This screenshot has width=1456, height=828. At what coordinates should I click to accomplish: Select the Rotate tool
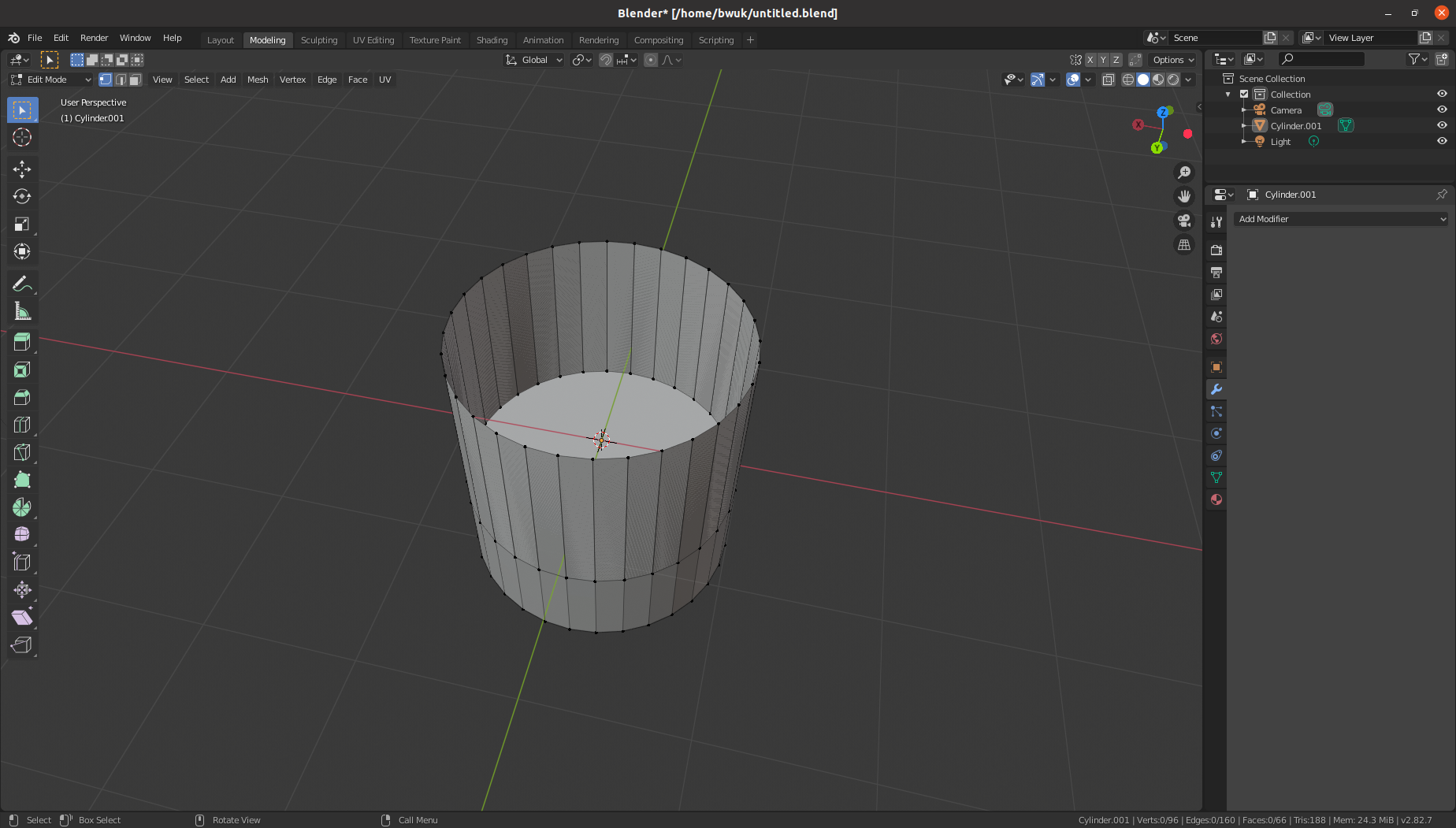(x=22, y=196)
